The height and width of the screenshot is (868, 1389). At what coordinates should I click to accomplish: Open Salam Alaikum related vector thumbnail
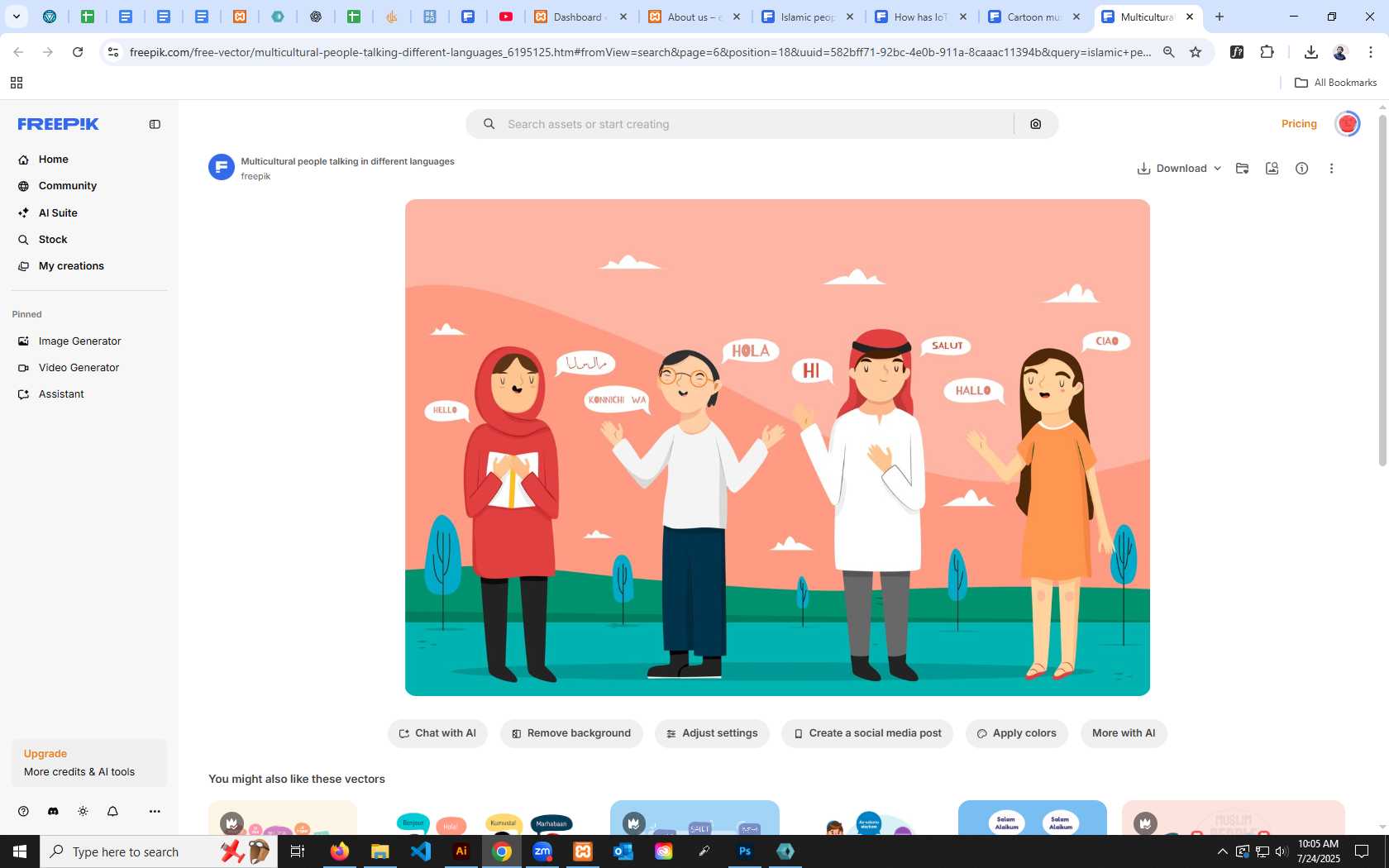point(1032,818)
